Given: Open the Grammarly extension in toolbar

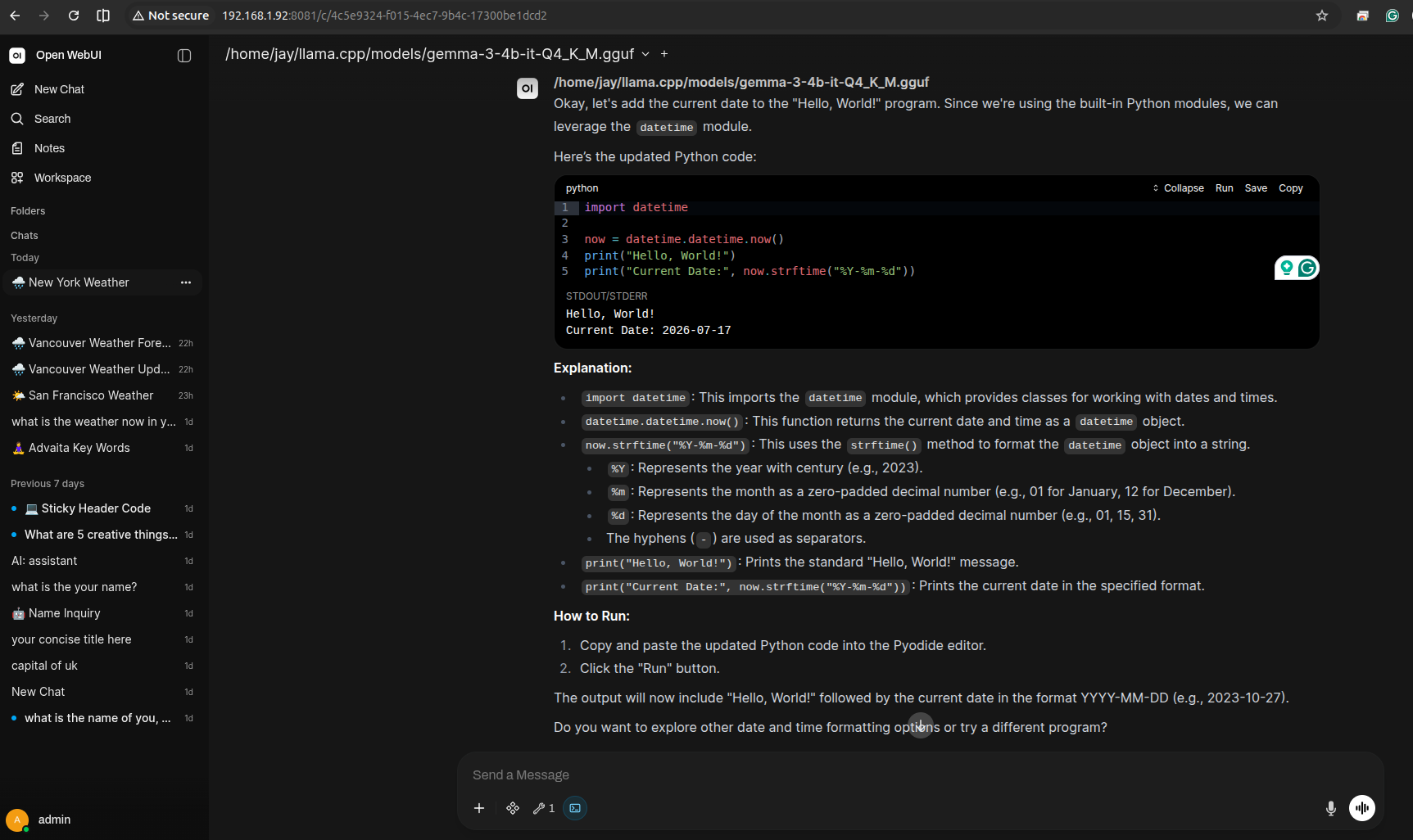Looking at the screenshot, I should pos(1392,16).
